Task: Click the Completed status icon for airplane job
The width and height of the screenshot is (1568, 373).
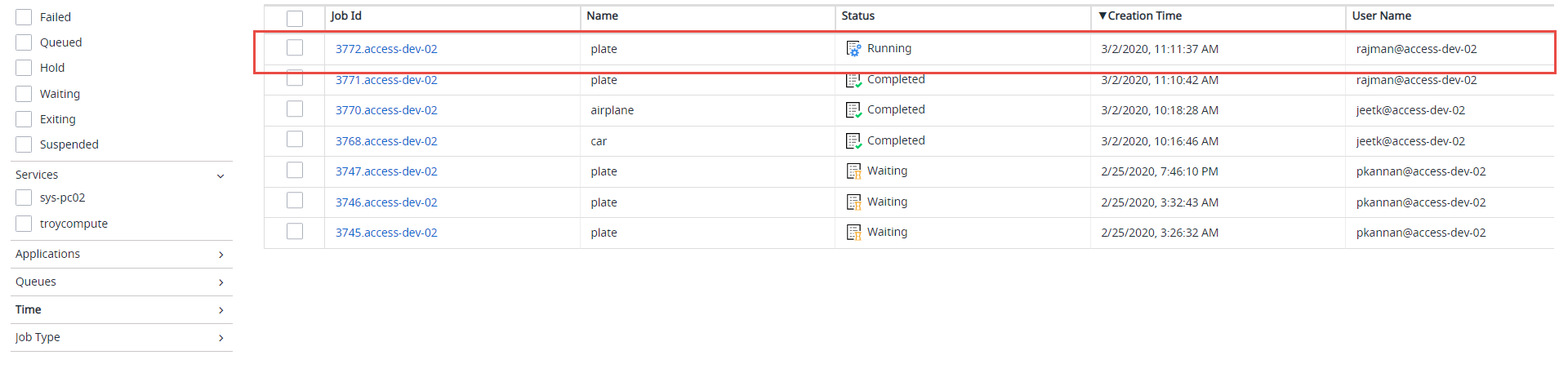Action: click(853, 110)
